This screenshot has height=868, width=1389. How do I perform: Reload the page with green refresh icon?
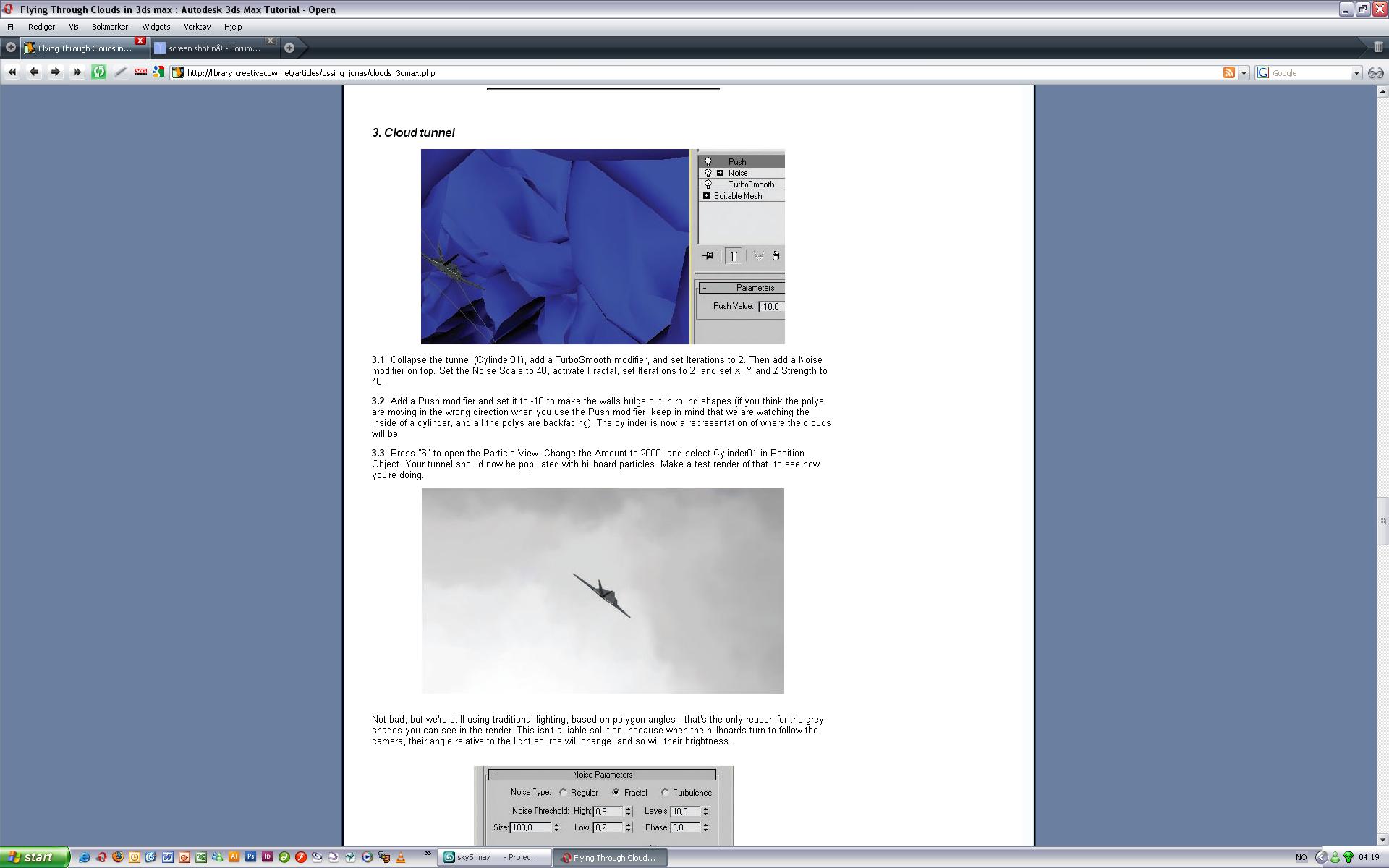(x=98, y=72)
